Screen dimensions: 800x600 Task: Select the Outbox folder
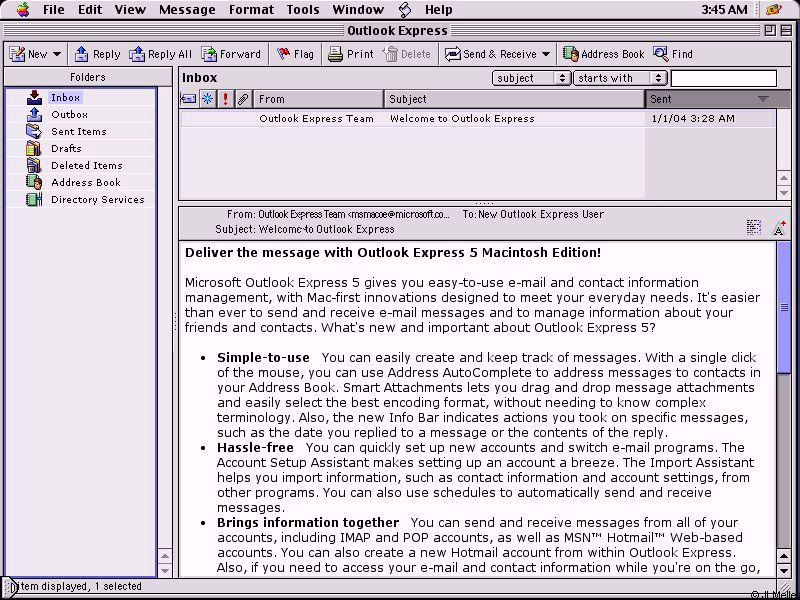click(69, 114)
